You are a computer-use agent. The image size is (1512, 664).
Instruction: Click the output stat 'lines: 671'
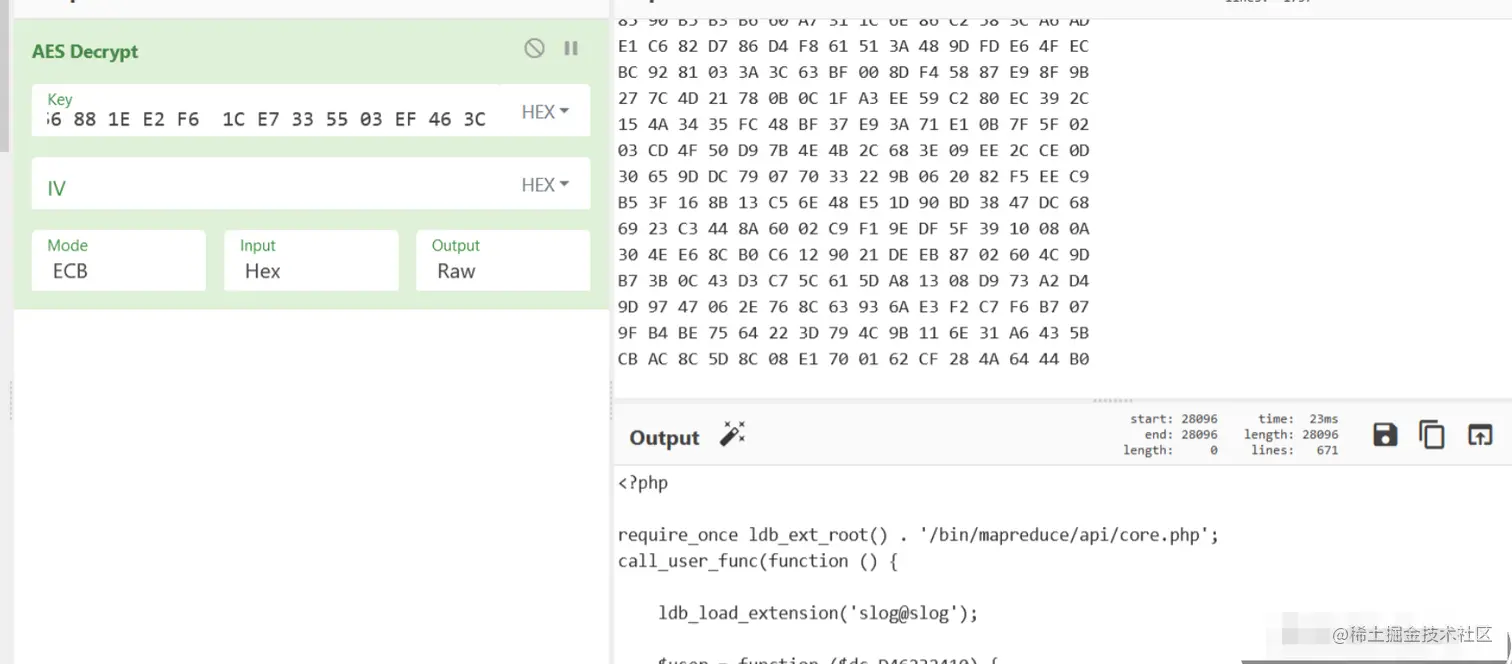[x=1294, y=451]
